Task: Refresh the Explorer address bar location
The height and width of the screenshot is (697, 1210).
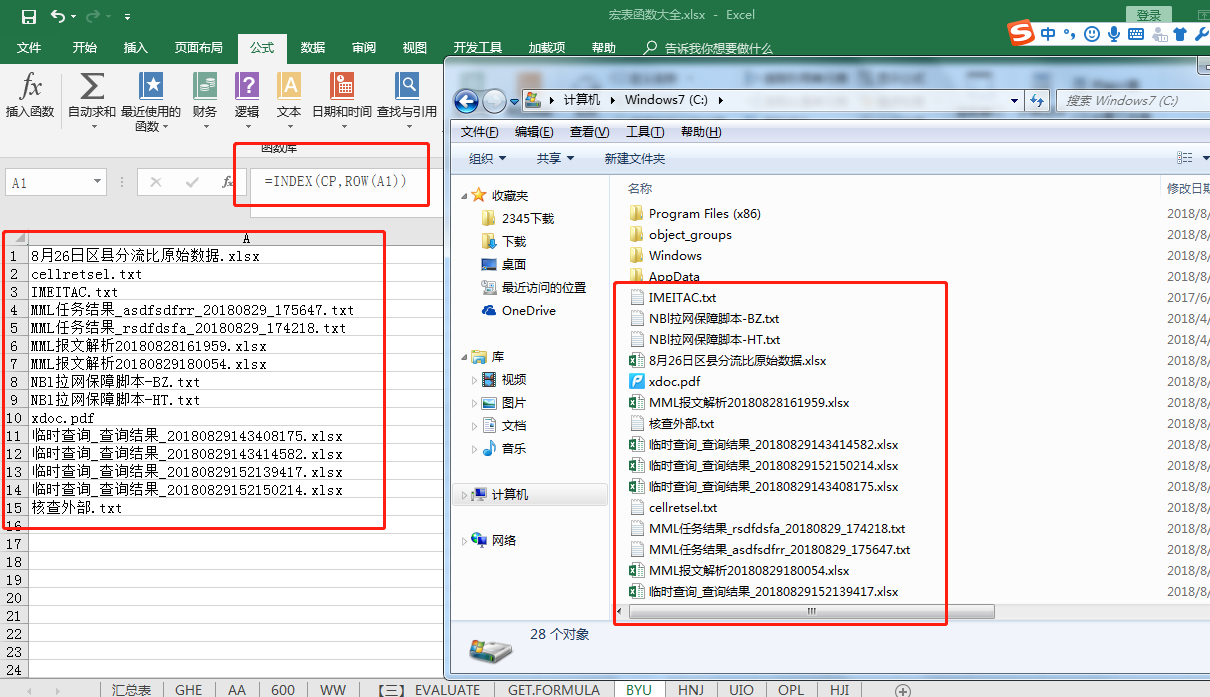Action: pyautogui.click(x=1037, y=100)
